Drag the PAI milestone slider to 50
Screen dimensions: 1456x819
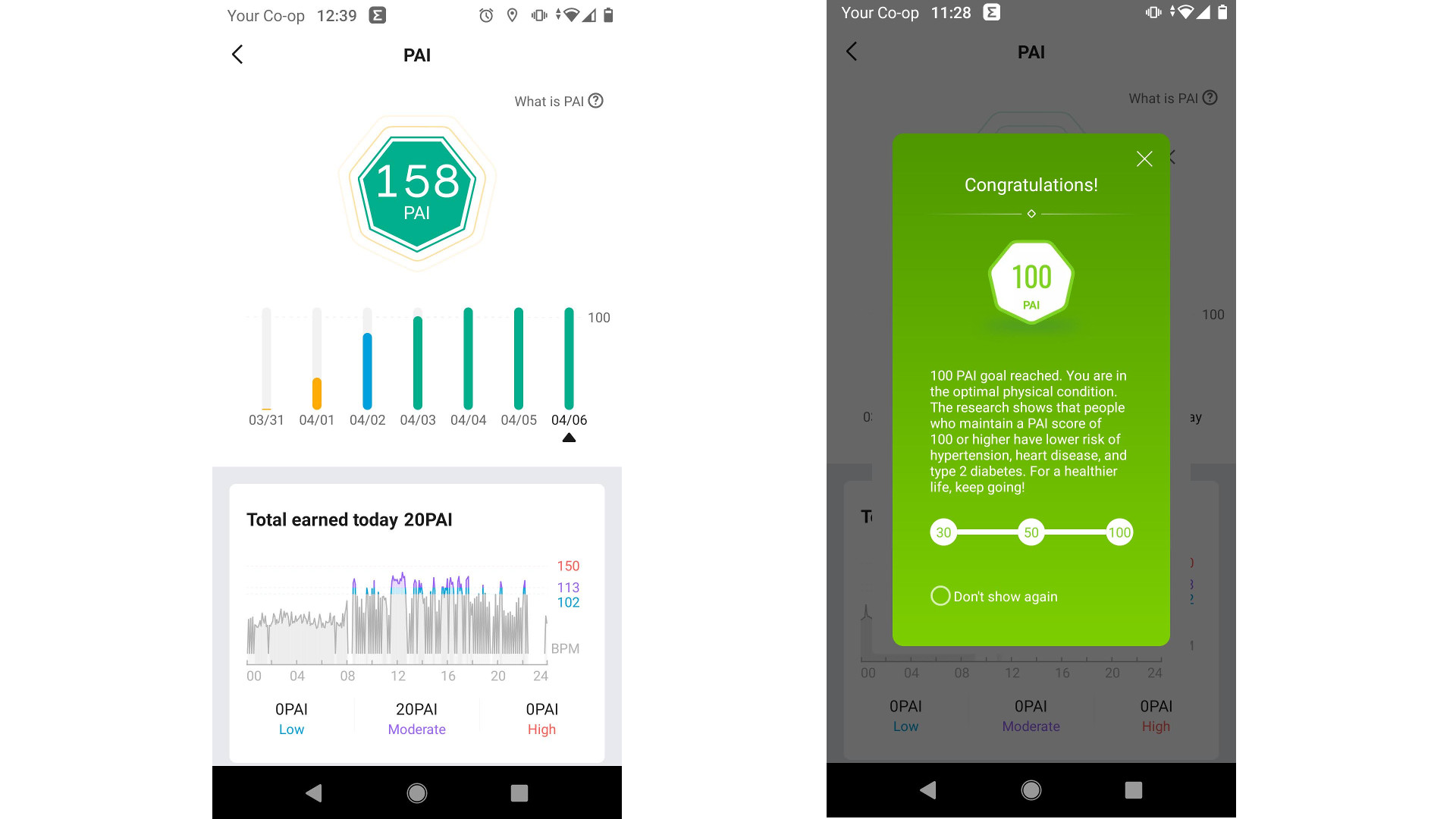click(x=1030, y=532)
